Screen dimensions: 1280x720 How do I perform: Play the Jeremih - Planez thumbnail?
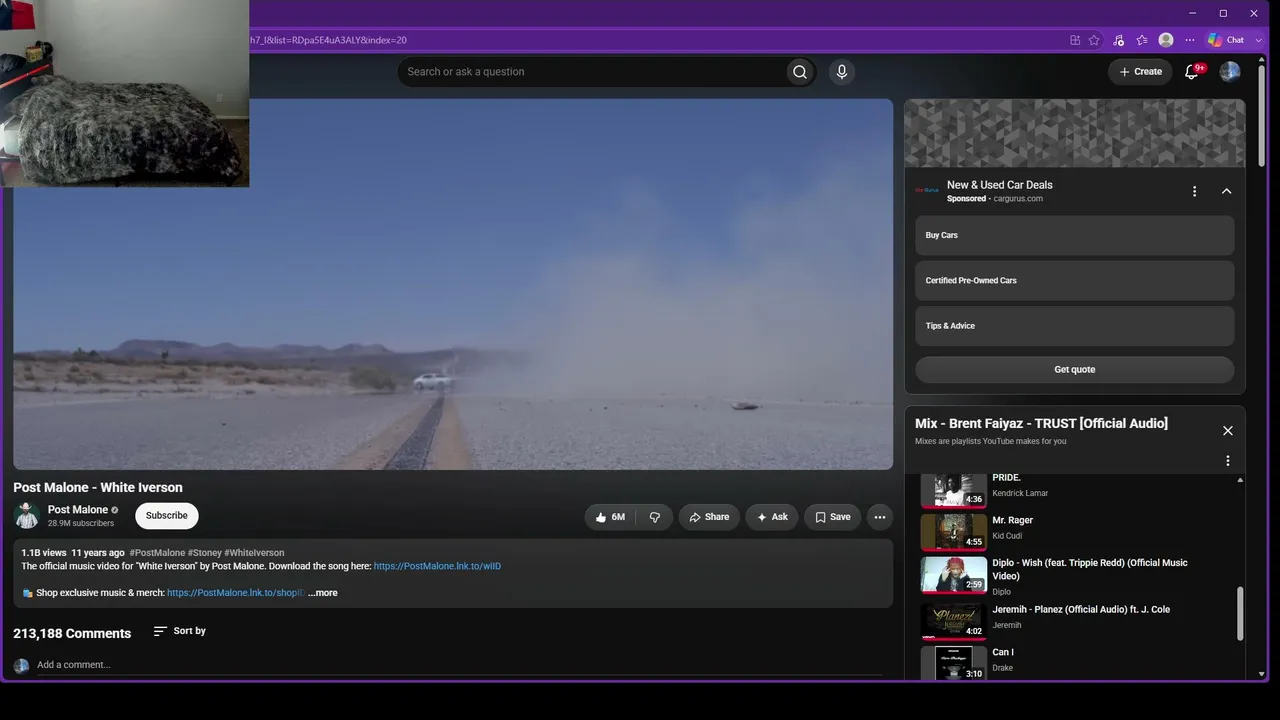[953, 620]
